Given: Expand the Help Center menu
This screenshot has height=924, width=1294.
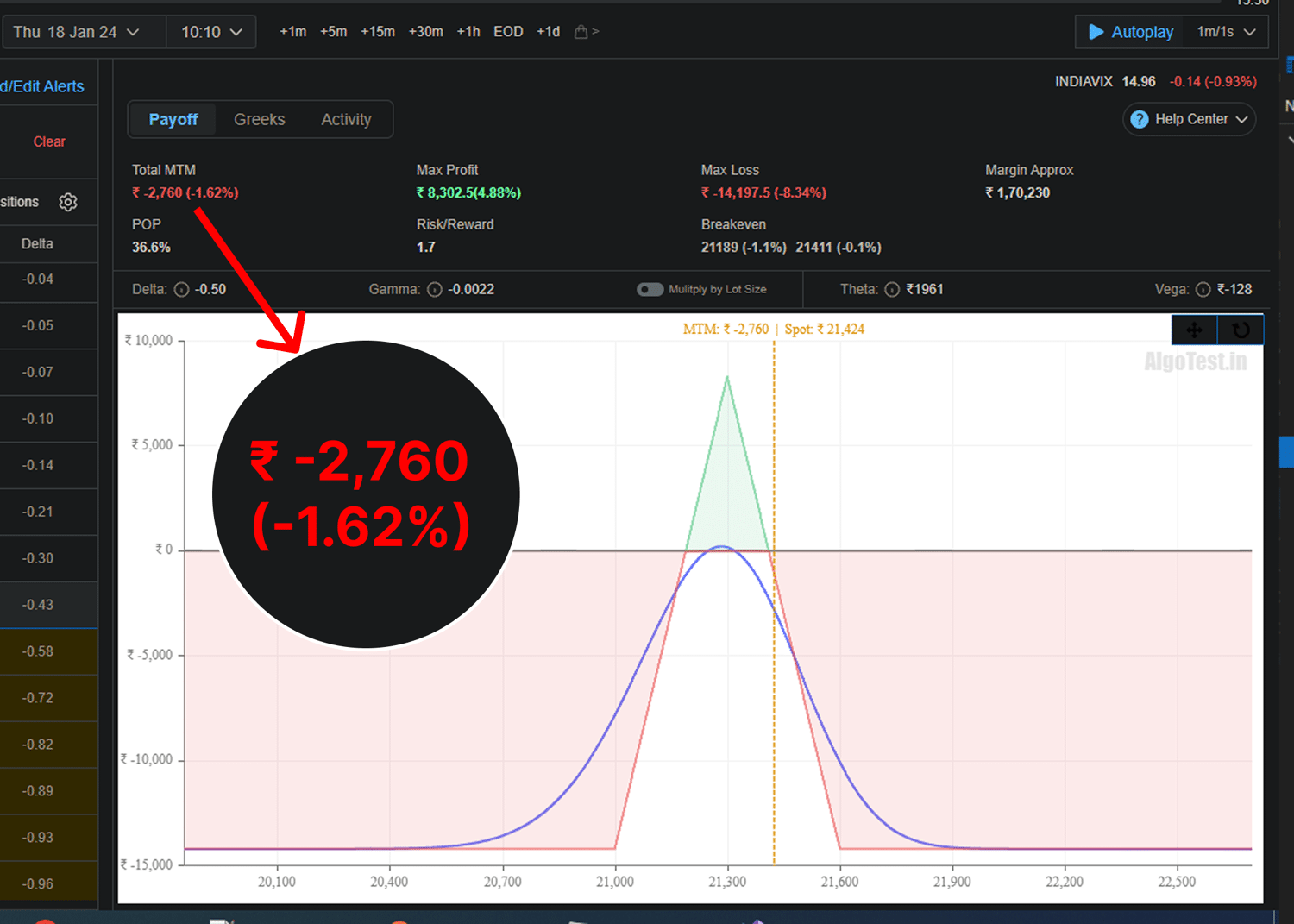Looking at the screenshot, I should coord(1189,119).
